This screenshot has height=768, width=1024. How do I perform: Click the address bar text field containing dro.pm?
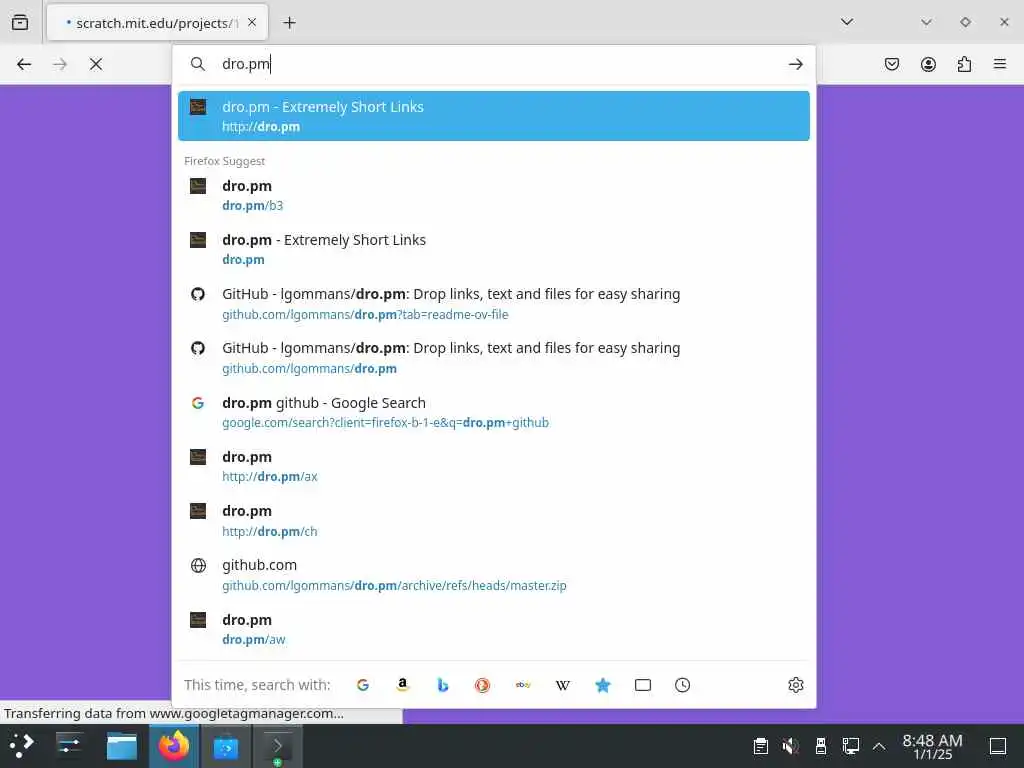click(496, 64)
